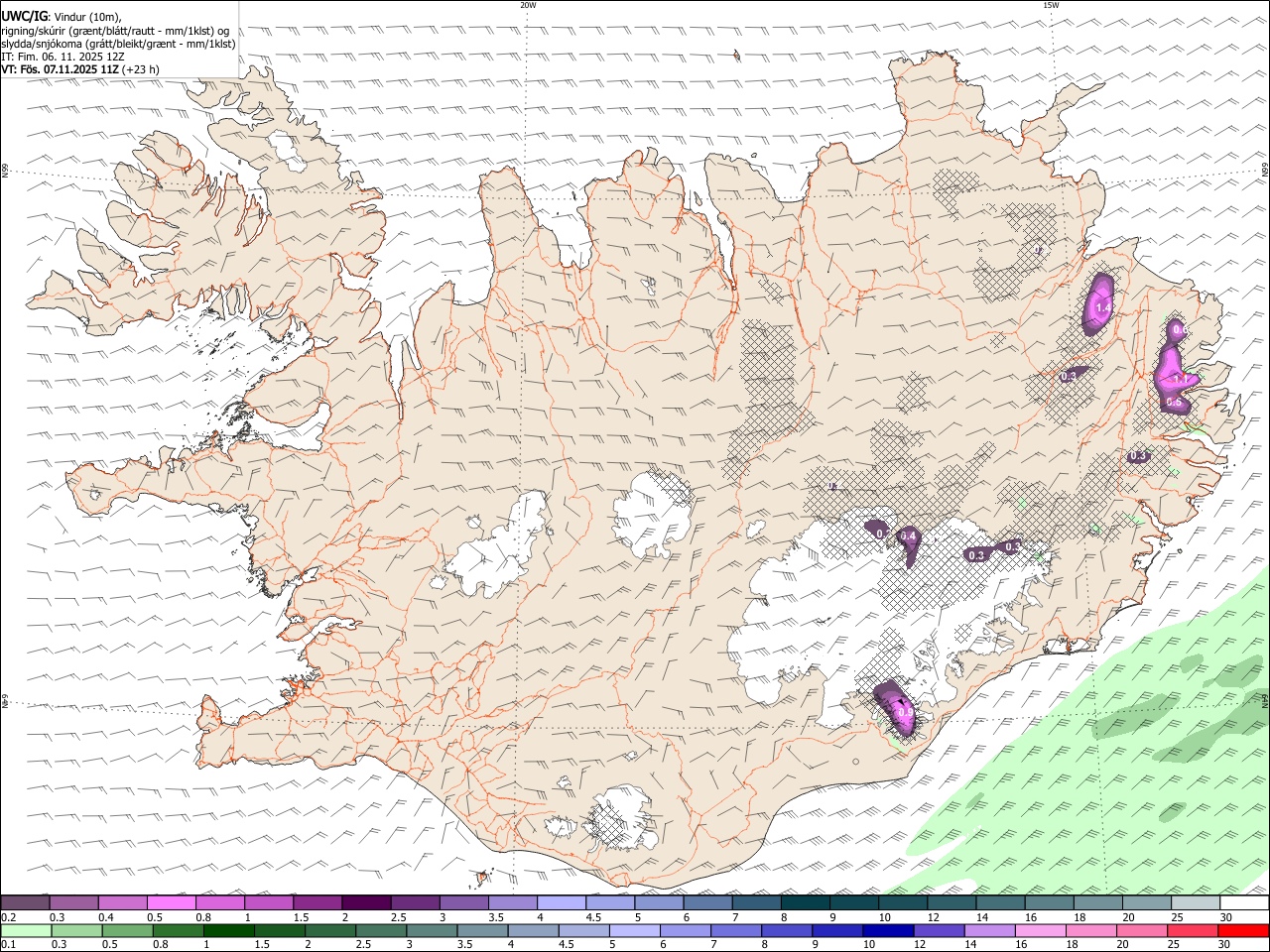Click the light pink 16 rain legend swatch

(x=1041, y=930)
